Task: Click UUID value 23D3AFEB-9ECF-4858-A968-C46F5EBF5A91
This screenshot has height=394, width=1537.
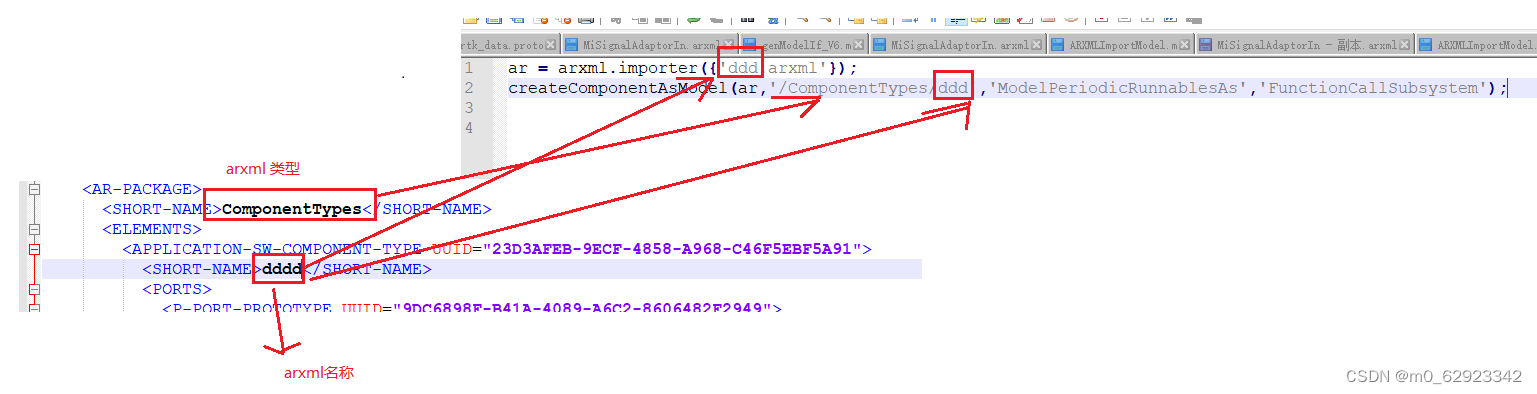Action: (x=673, y=249)
